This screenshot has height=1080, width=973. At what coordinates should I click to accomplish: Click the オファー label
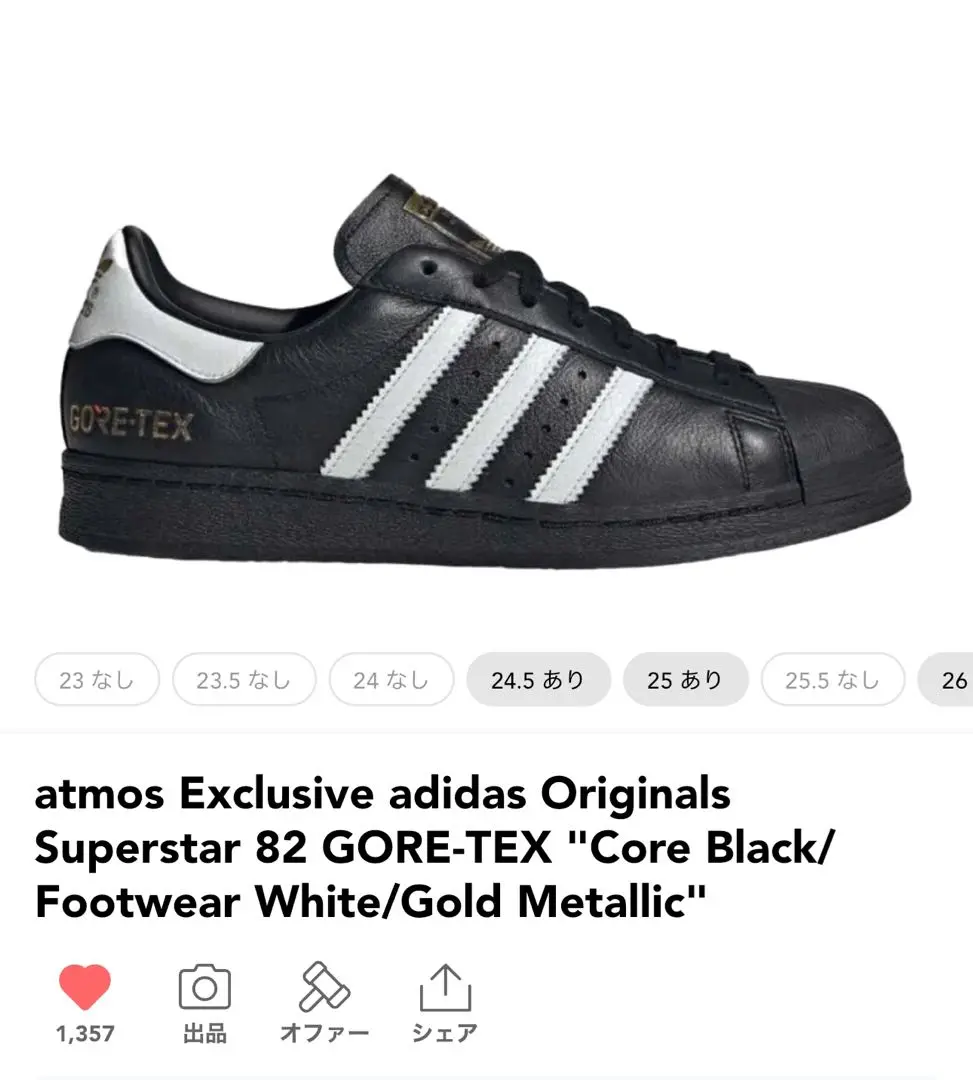pos(324,1033)
